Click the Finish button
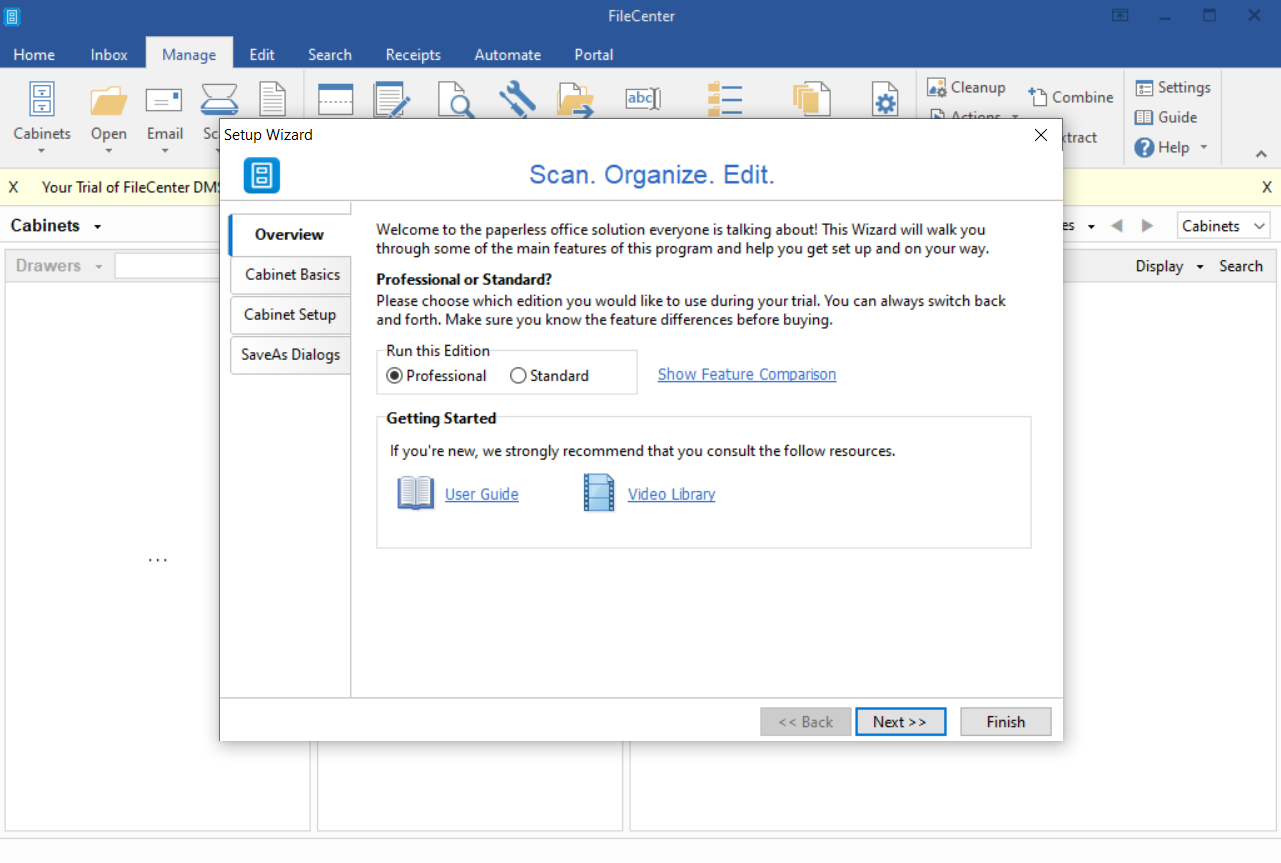This screenshot has height=863, width=1281. (1006, 722)
